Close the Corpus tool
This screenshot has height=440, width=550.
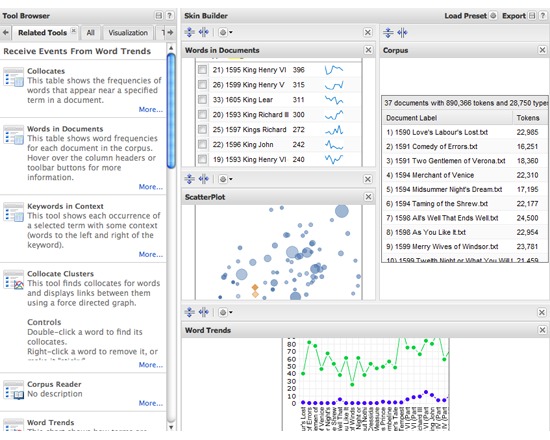tap(542, 50)
